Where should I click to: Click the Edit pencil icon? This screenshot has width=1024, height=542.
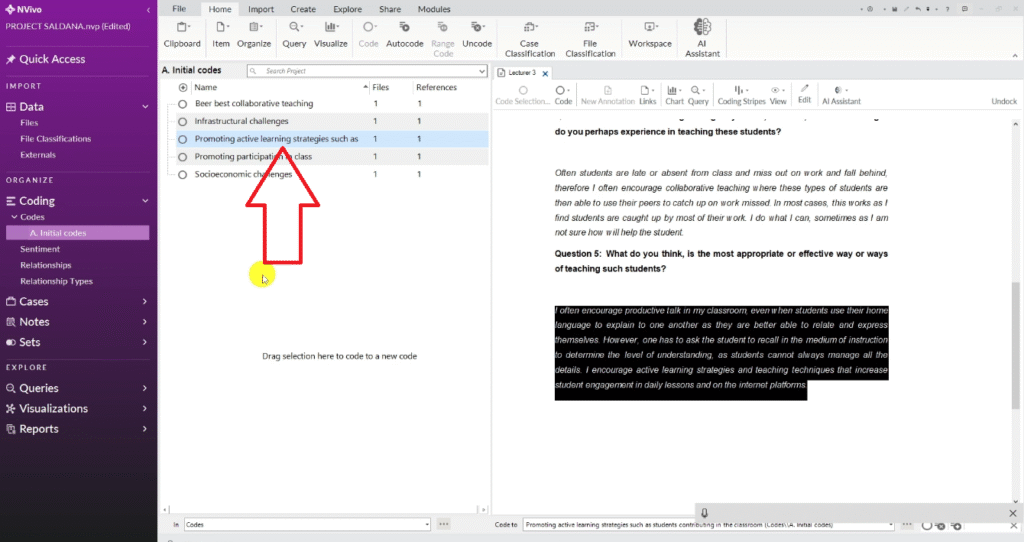point(804,90)
